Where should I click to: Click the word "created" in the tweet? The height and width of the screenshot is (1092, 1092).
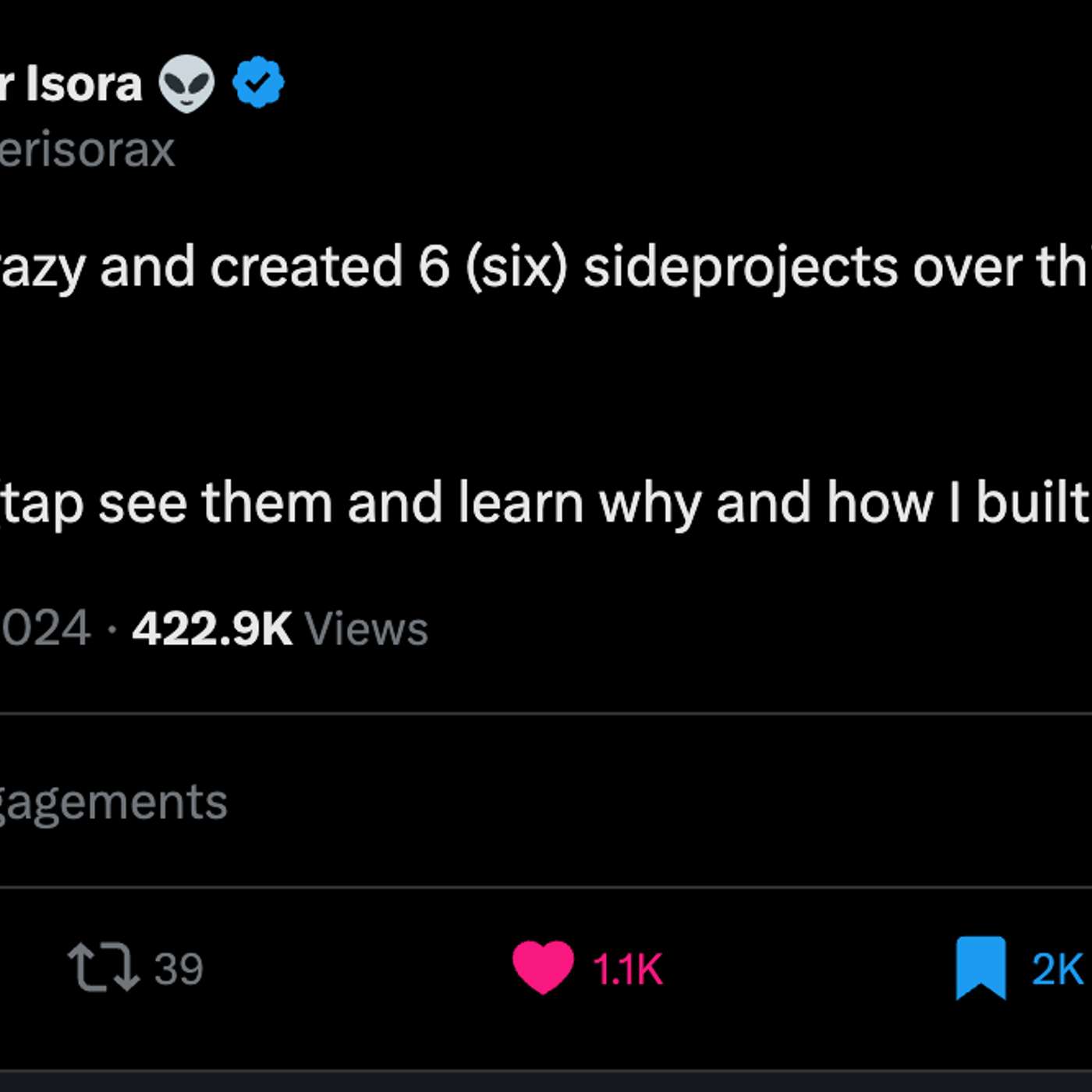306,268
